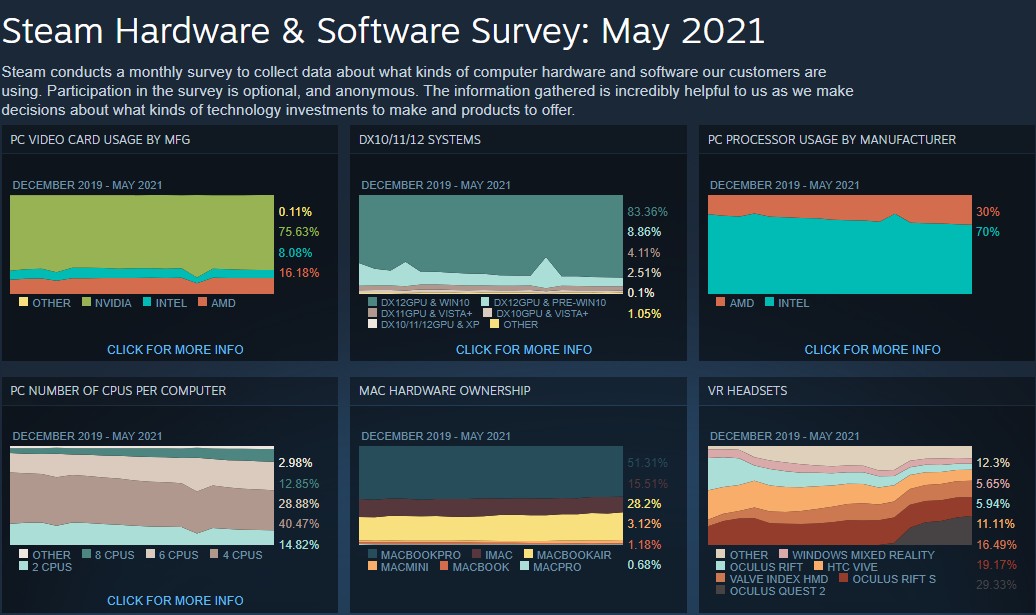Open more info for CPUs per computer
Screen dimensions: 1036x615
coord(175,601)
